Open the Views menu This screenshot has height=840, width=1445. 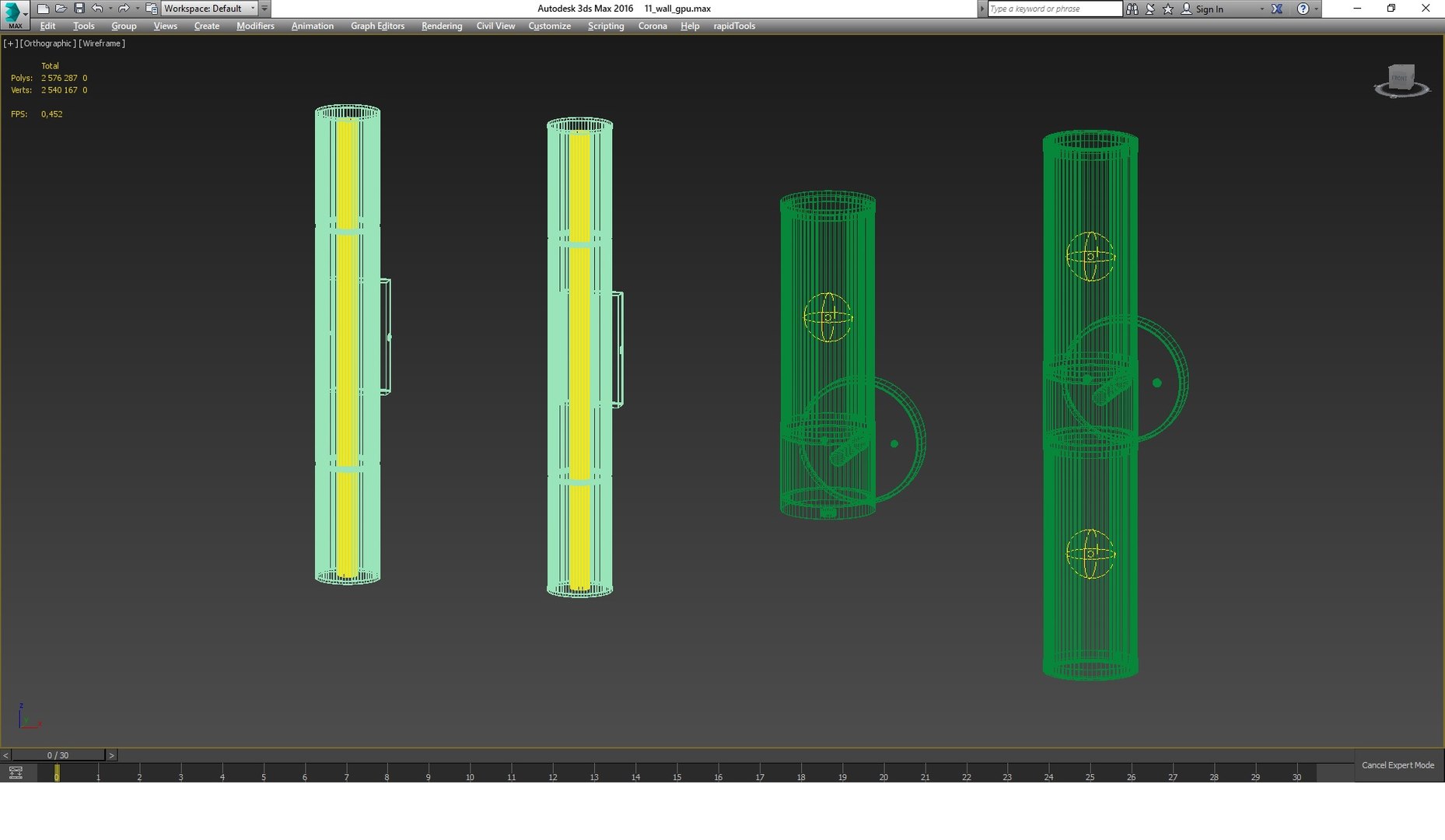point(165,26)
